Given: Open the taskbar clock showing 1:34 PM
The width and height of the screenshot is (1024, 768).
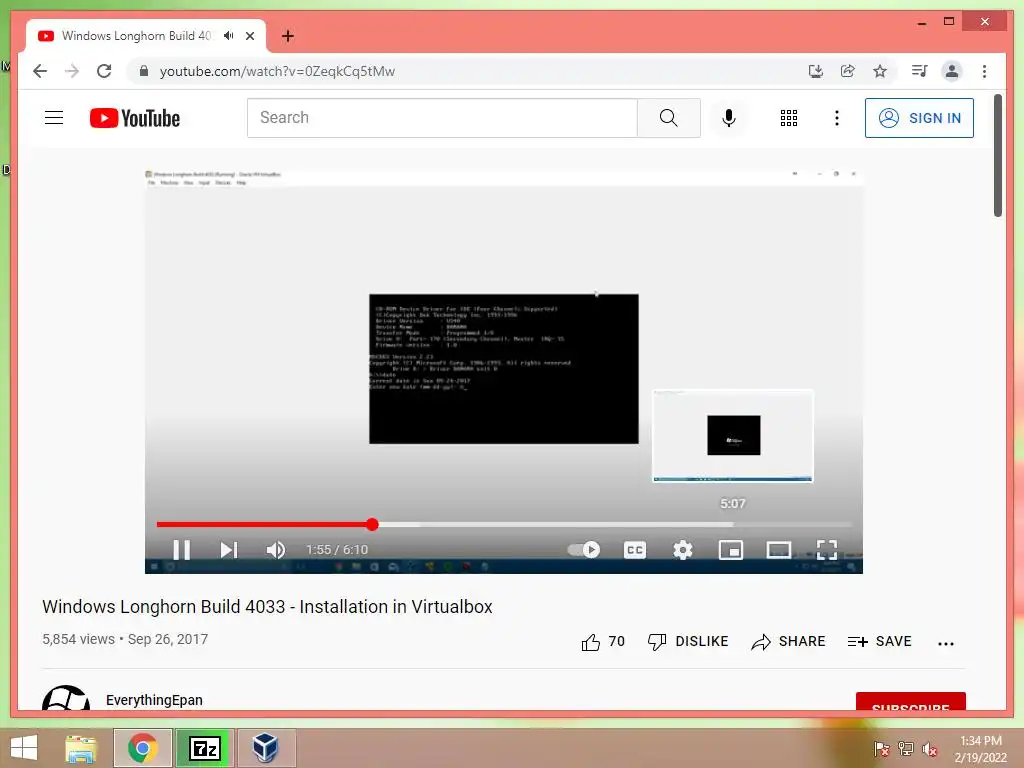Looking at the screenshot, I should click(980, 749).
